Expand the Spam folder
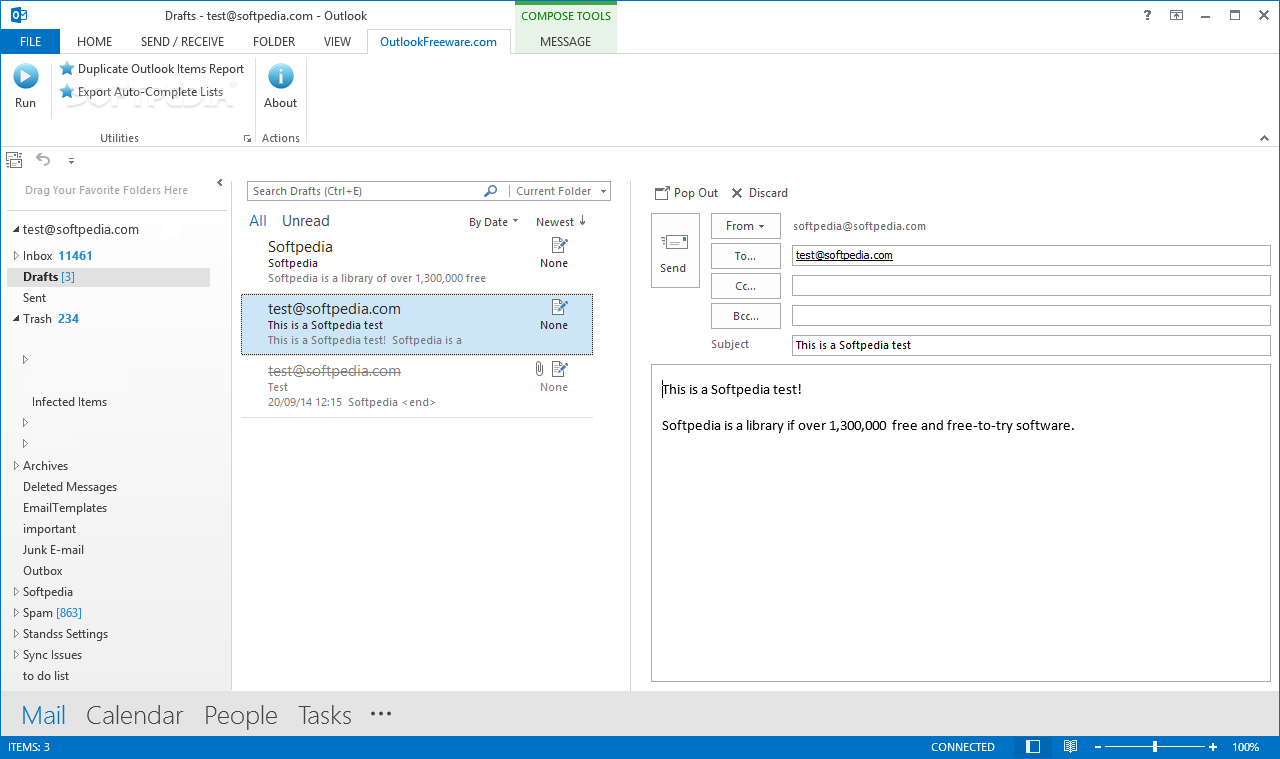This screenshot has height=759, width=1280. point(16,613)
